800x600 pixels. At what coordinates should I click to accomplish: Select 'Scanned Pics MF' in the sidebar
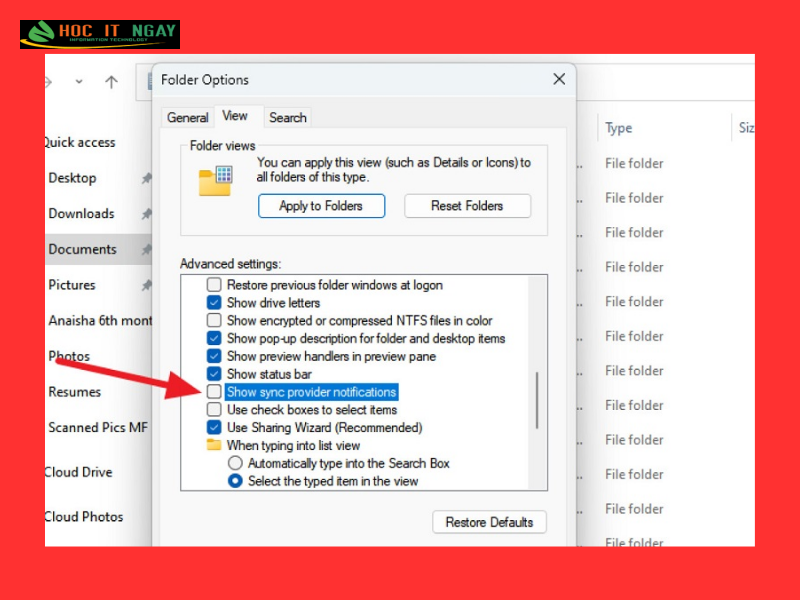click(98, 428)
